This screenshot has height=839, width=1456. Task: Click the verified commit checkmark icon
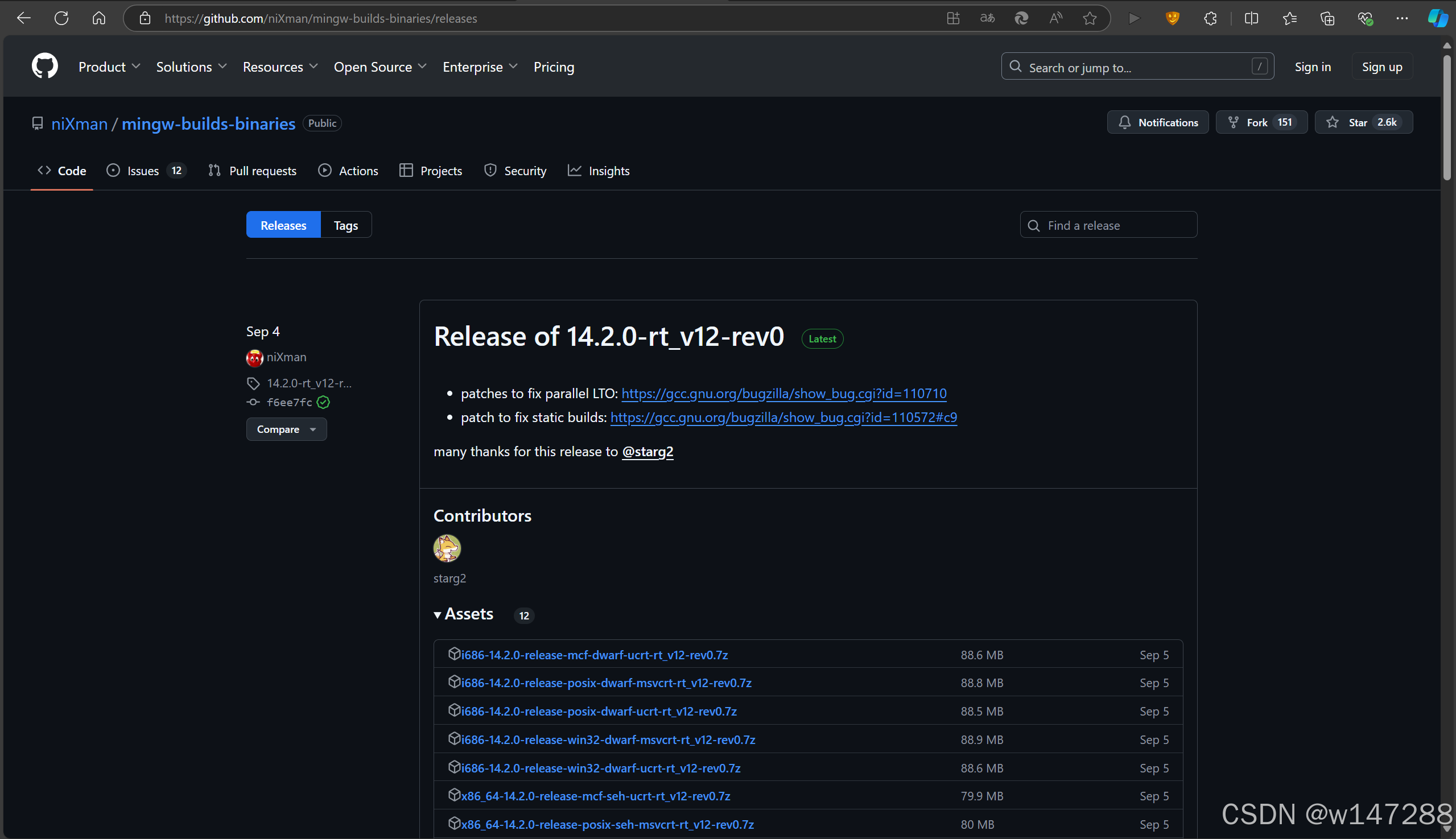[x=323, y=402]
